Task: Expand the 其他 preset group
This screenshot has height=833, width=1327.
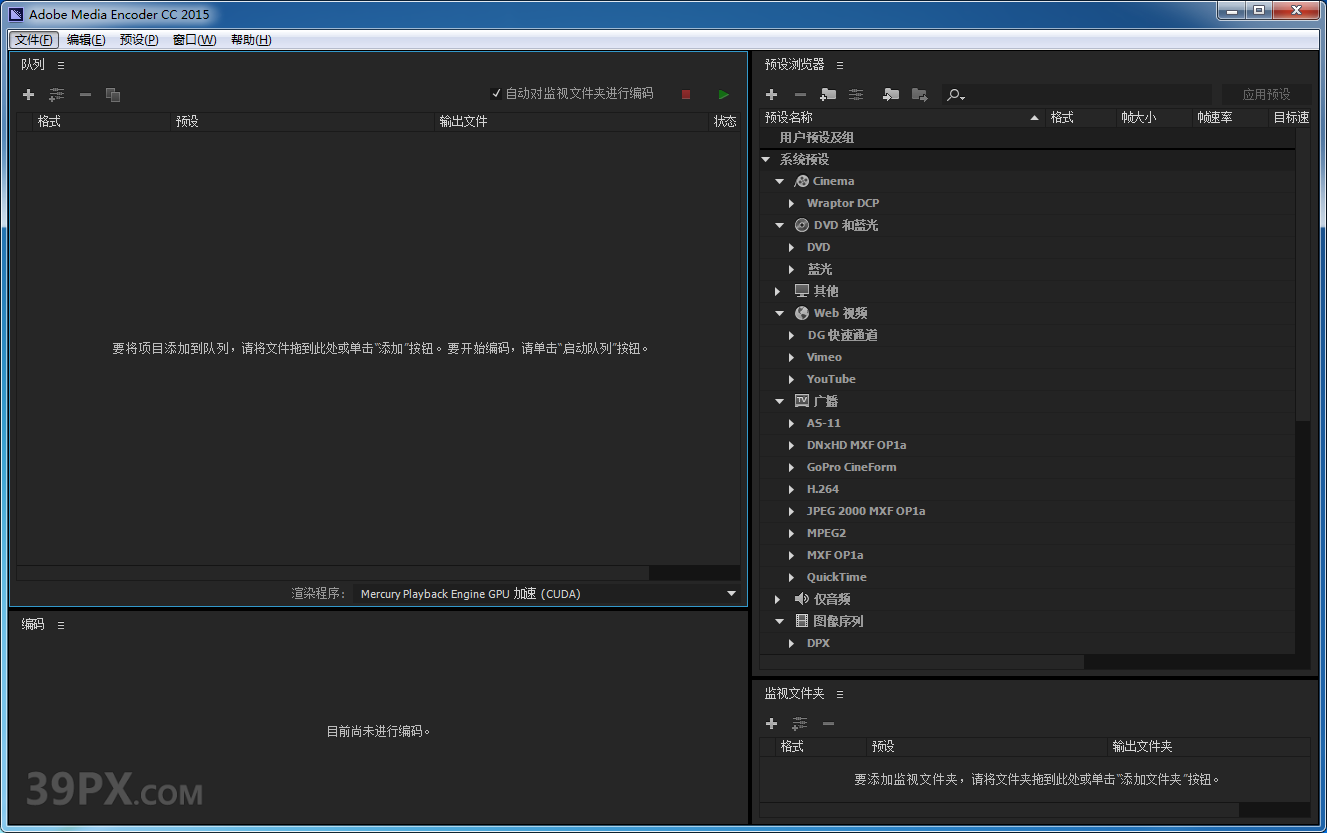Action: coord(778,292)
